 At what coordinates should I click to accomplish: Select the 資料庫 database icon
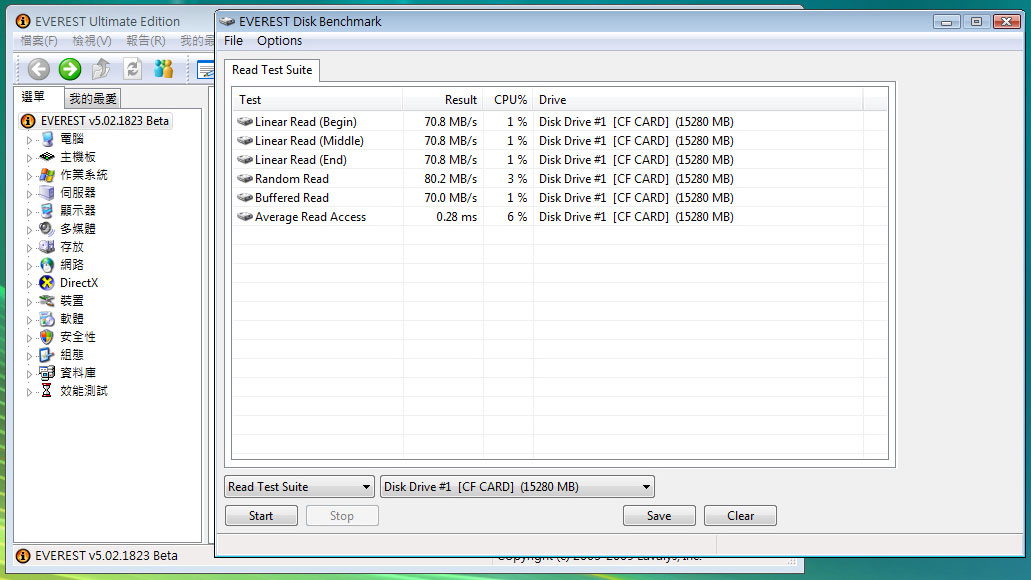[47, 373]
